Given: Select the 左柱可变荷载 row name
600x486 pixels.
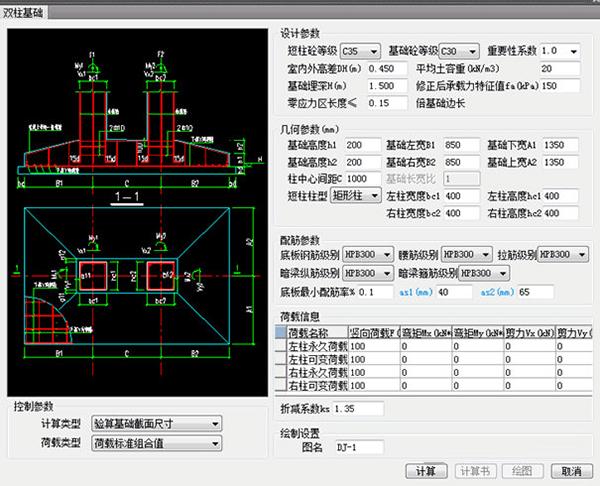Looking at the screenshot, I should [318, 359].
